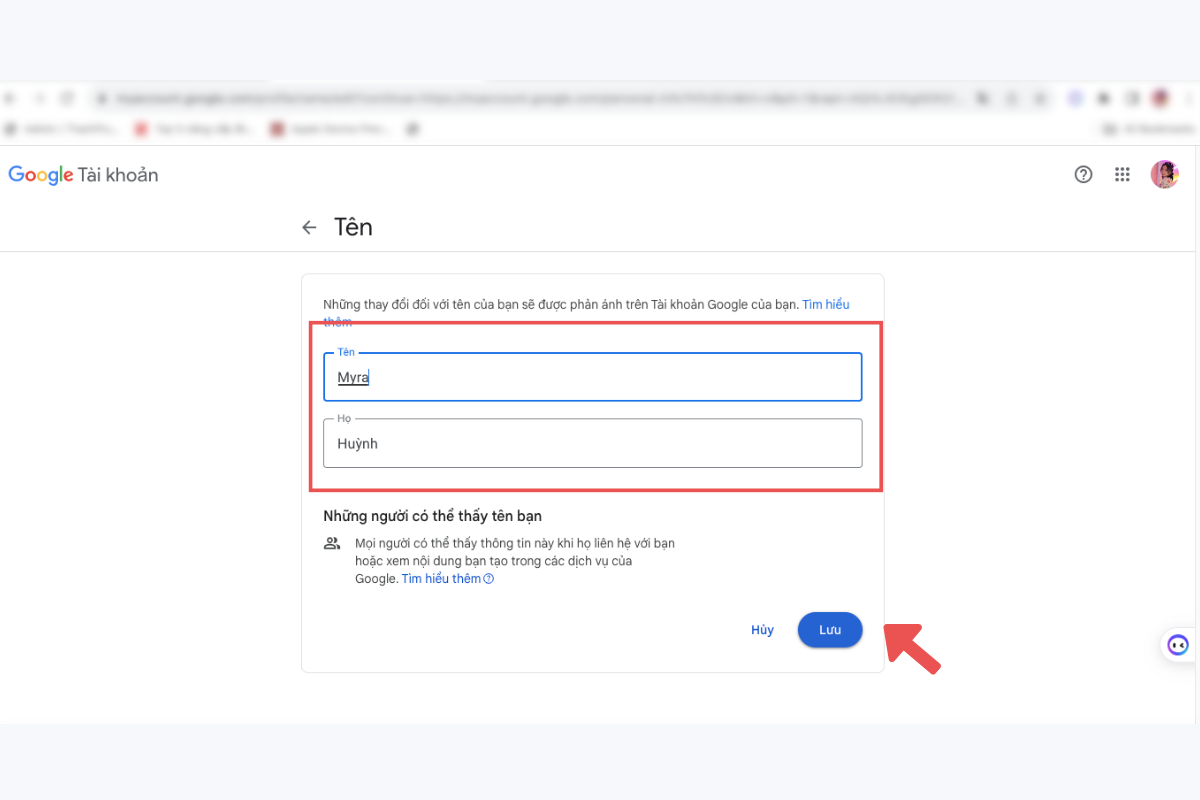The height and width of the screenshot is (800, 1200).
Task: Click the Họ field containing Huỳnh
Action: coord(592,443)
